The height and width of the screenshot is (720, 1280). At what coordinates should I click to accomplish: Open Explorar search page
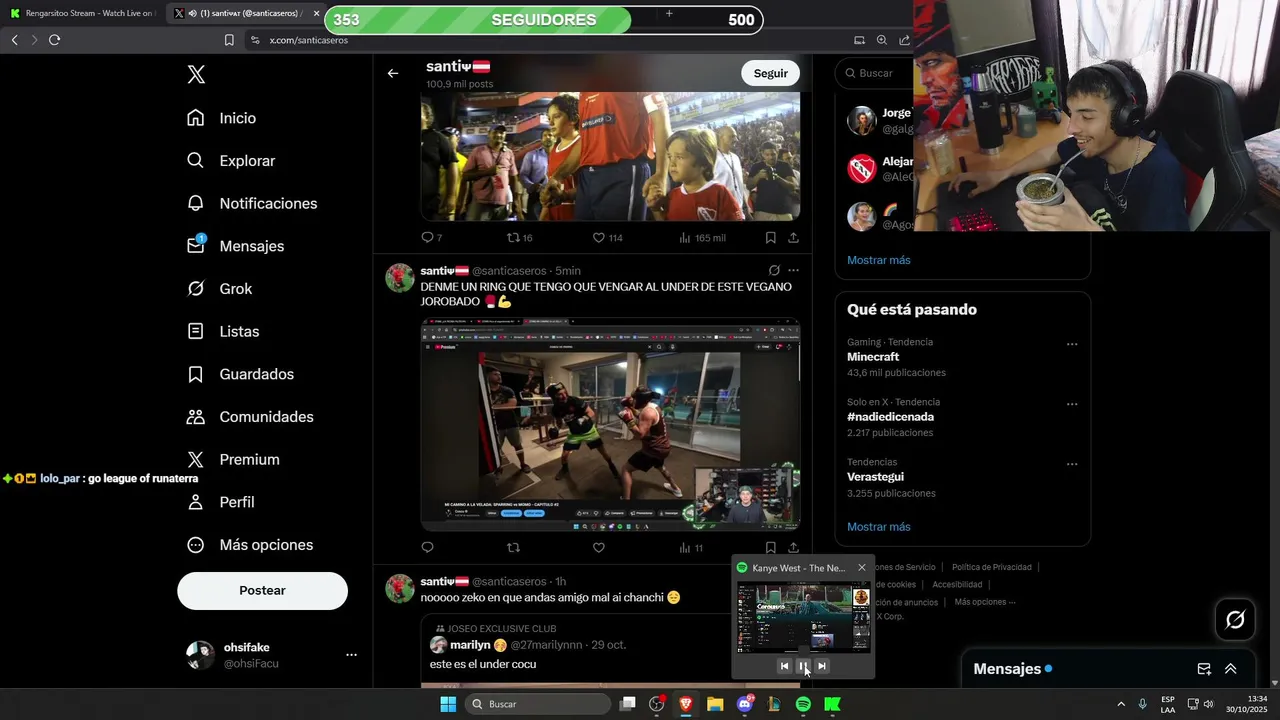pos(231,161)
